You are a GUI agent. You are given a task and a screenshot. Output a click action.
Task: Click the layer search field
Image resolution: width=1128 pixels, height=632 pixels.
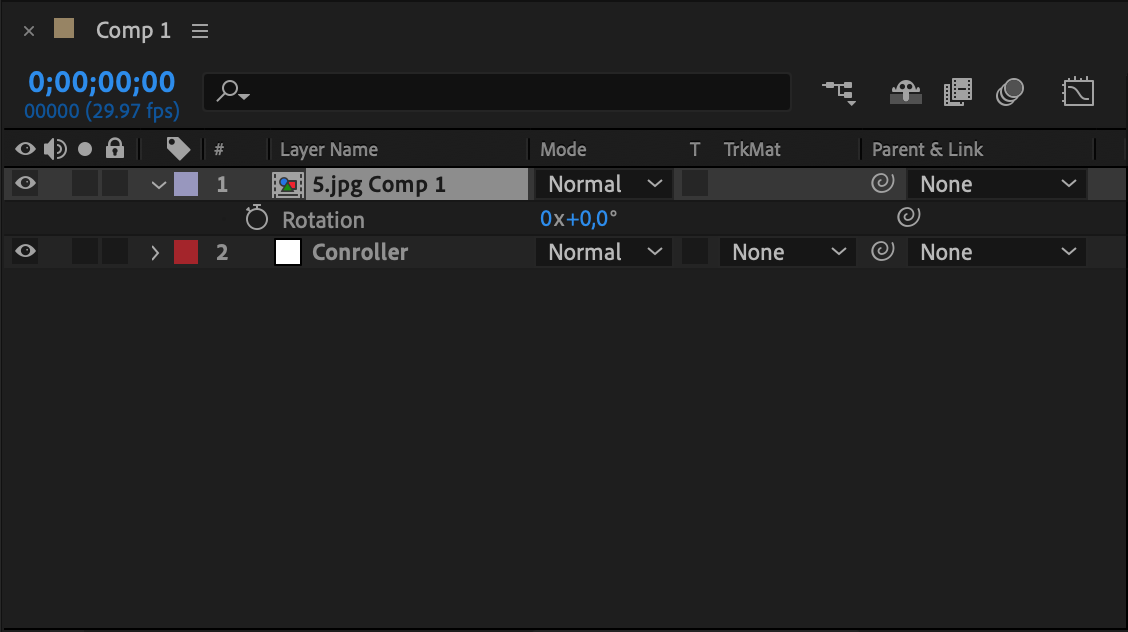(x=500, y=92)
